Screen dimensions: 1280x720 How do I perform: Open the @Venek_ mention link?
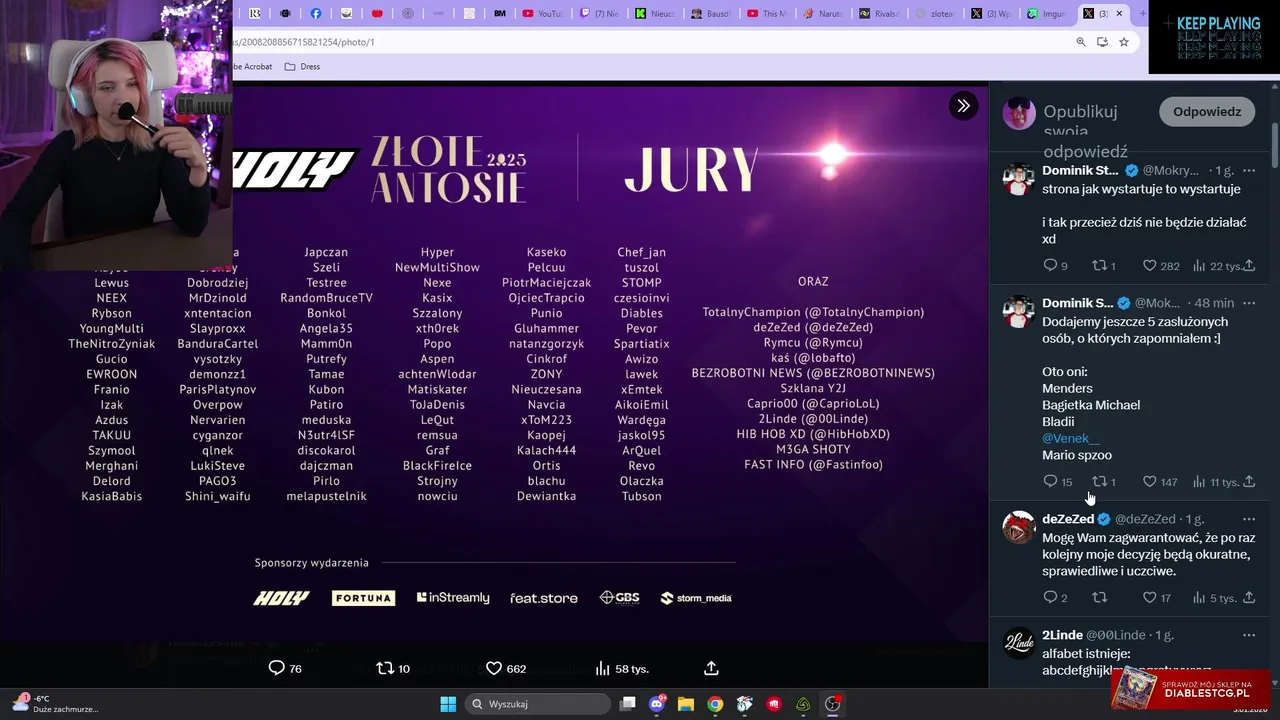(x=1070, y=438)
